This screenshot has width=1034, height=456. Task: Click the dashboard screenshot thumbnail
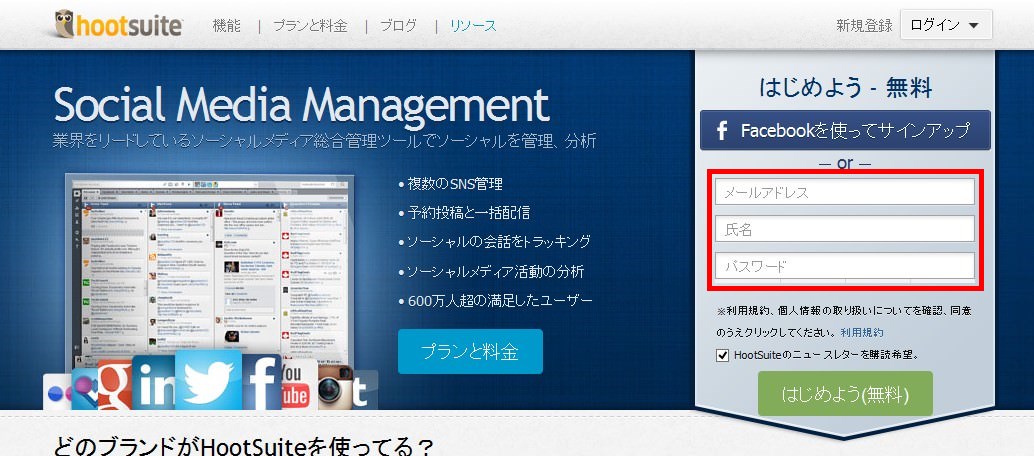pyautogui.click(x=210, y=264)
